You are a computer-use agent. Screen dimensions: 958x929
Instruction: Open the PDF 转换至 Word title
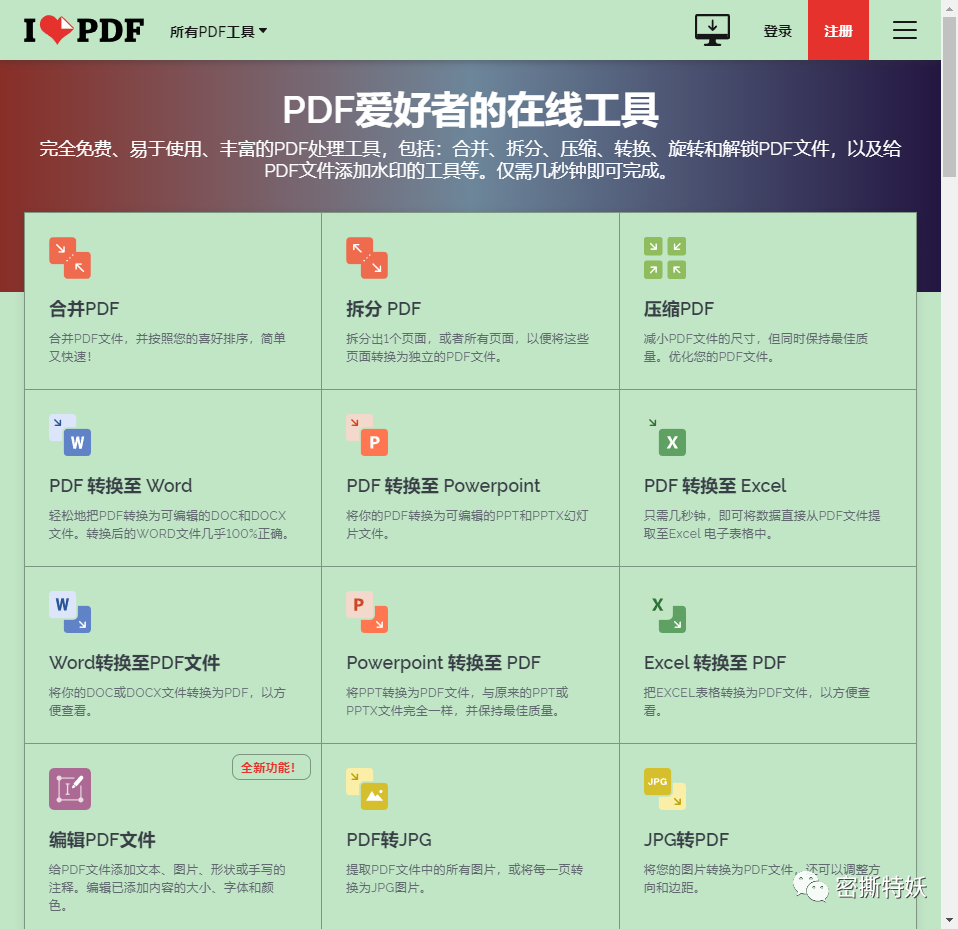click(120, 486)
